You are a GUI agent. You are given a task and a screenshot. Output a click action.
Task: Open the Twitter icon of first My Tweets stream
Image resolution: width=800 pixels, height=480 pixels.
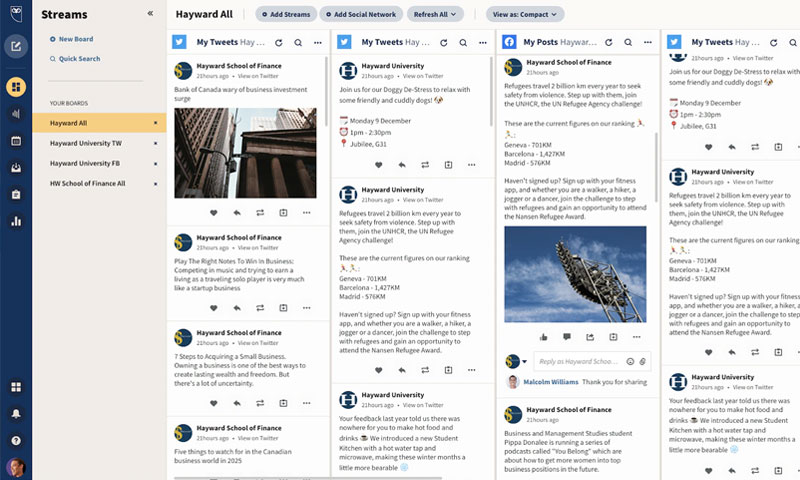click(179, 42)
